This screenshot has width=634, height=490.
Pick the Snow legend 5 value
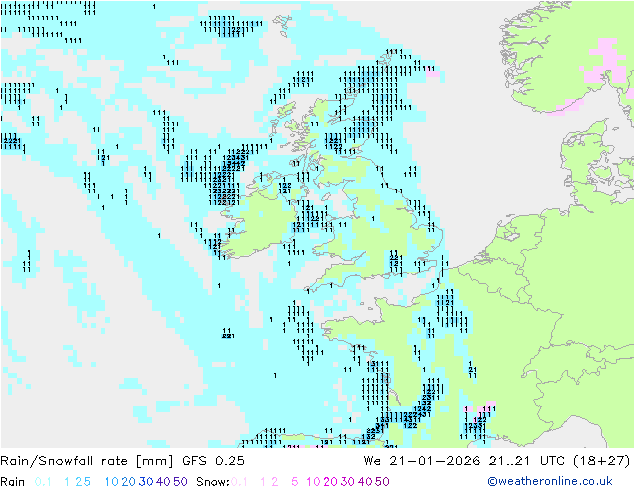pos(295,482)
